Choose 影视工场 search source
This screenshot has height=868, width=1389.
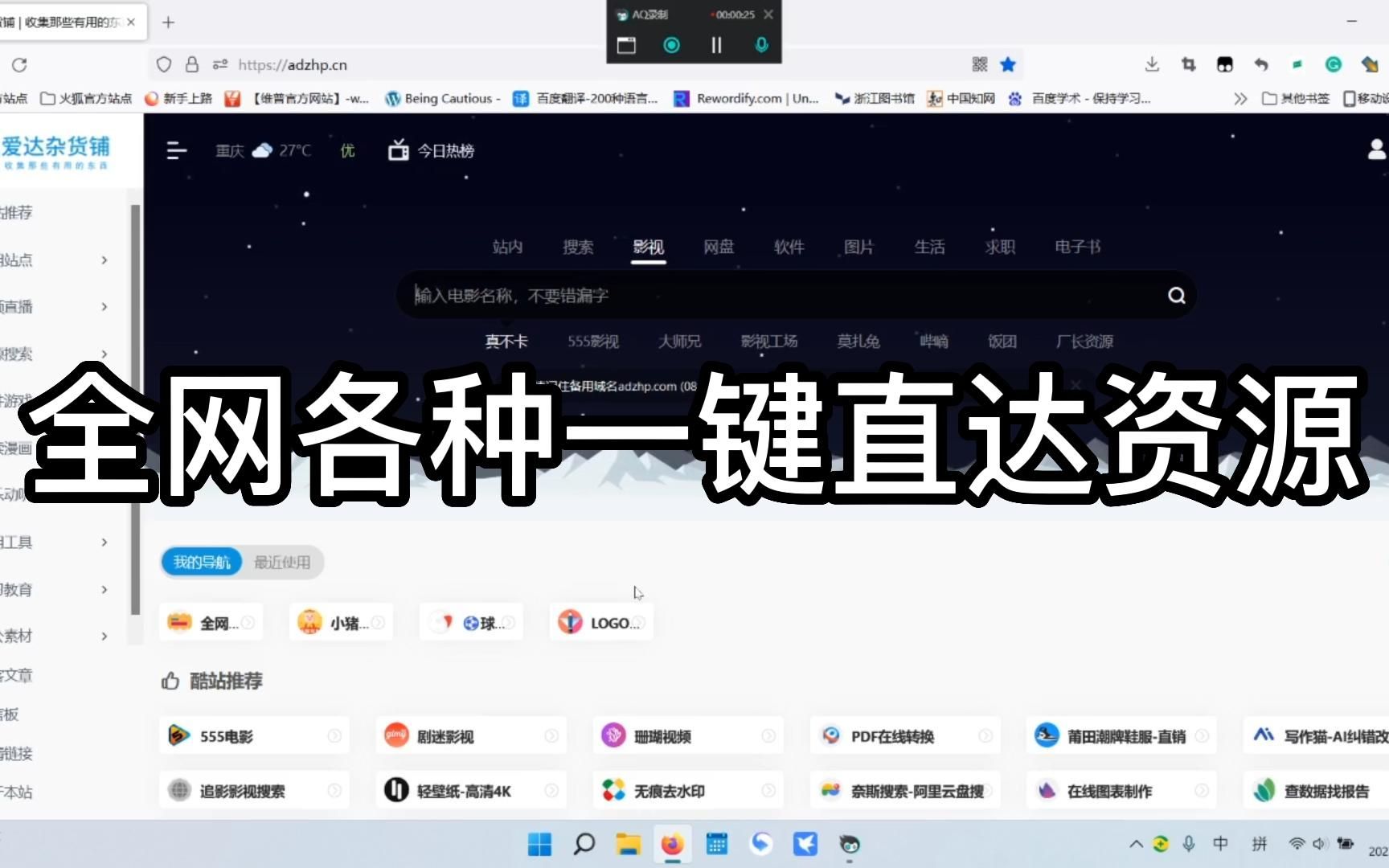tap(769, 342)
